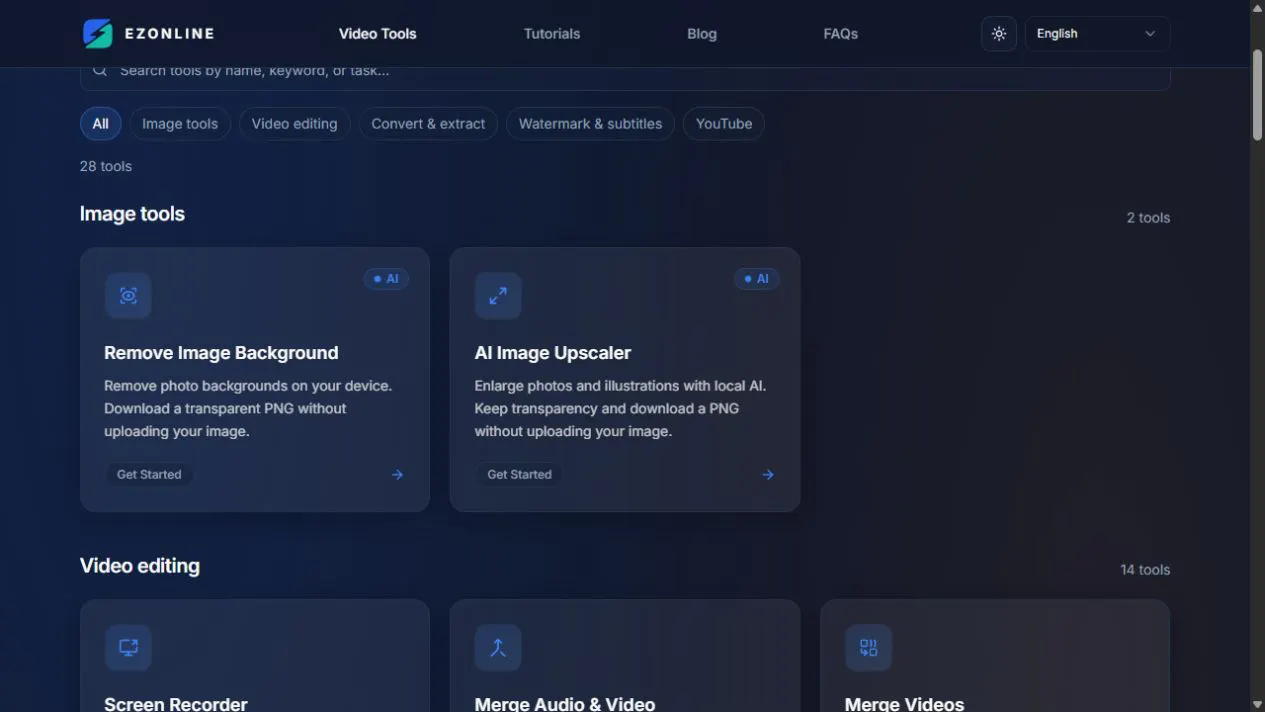Click the AI badge on AI Image Upscaler

click(x=756, y=279)
